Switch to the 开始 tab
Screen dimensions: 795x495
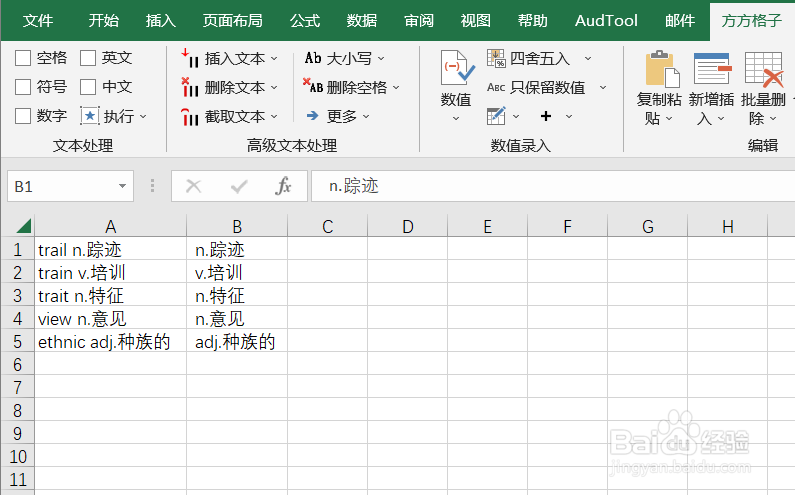click(x=103, y=21)
